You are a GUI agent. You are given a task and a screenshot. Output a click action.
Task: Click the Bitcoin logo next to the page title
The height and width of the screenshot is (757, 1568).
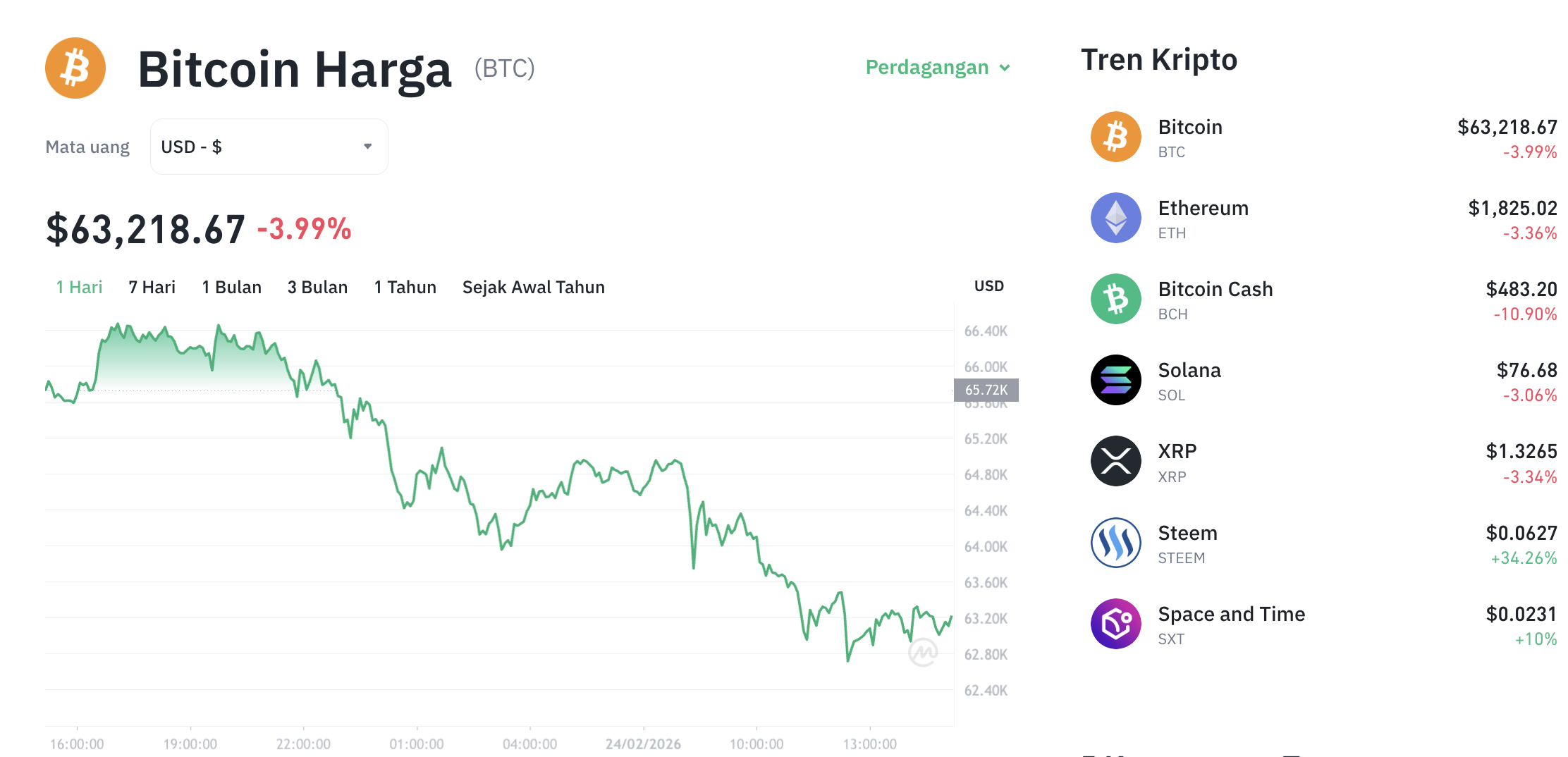point(75,68)
